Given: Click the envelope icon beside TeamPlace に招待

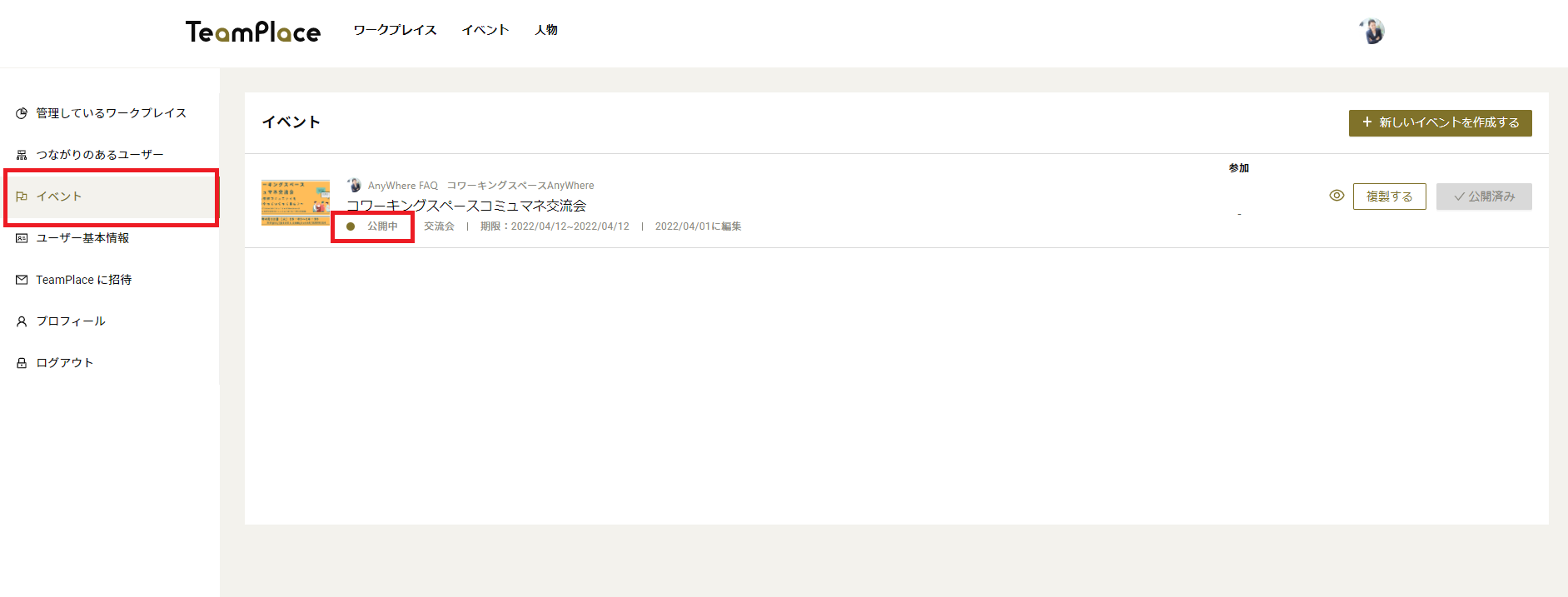Looking at the screenshot, I should point(22,280).
